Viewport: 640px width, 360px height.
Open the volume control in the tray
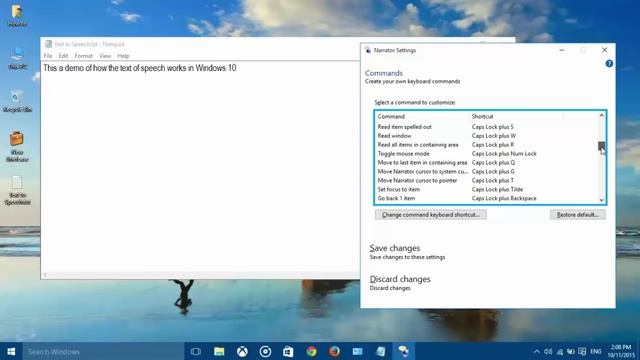pos(548,351)
